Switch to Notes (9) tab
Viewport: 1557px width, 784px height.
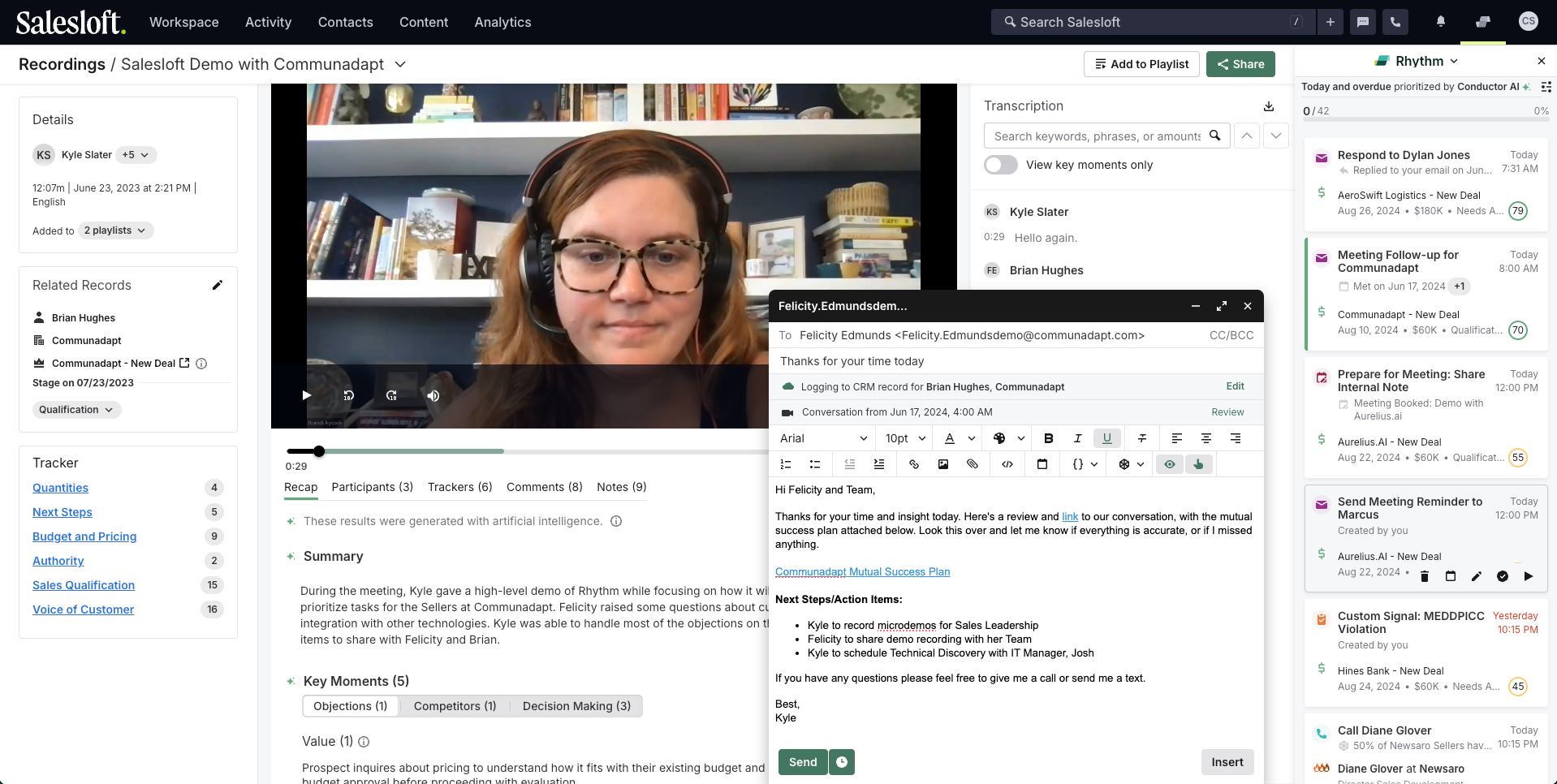click(621, 487)
